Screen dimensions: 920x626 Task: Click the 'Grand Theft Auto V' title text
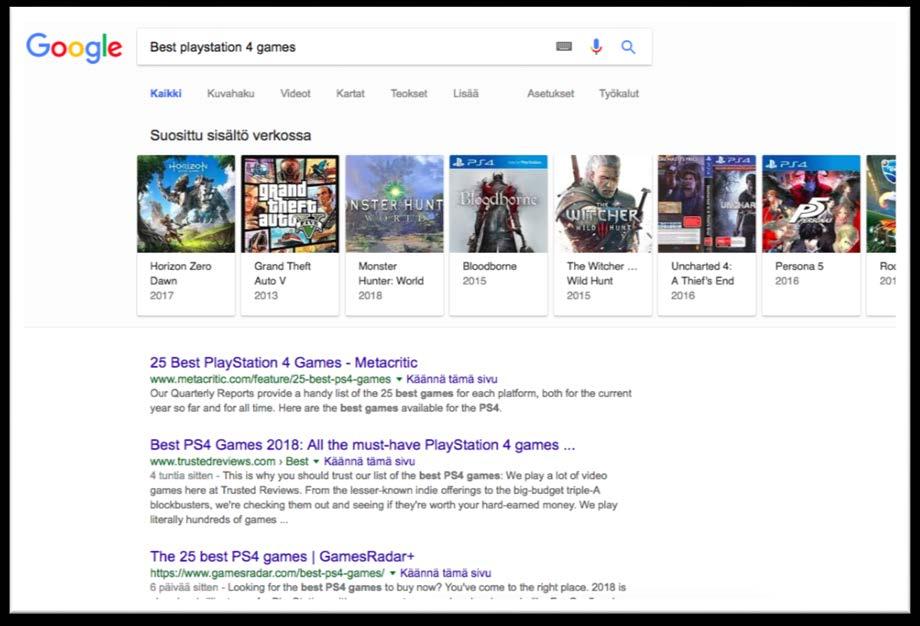click(282, 273)
